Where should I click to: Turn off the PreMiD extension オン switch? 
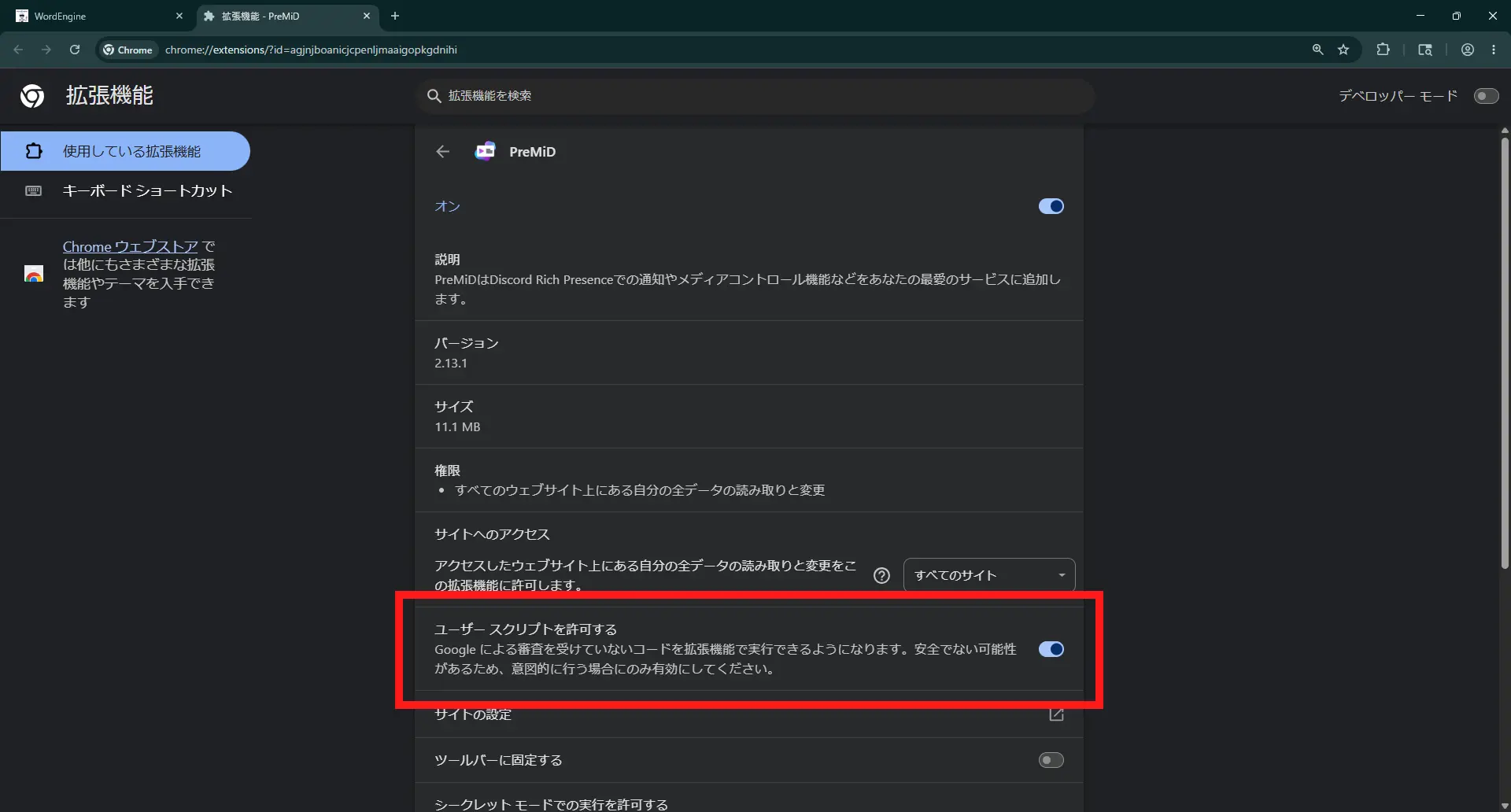(1051, 206)
